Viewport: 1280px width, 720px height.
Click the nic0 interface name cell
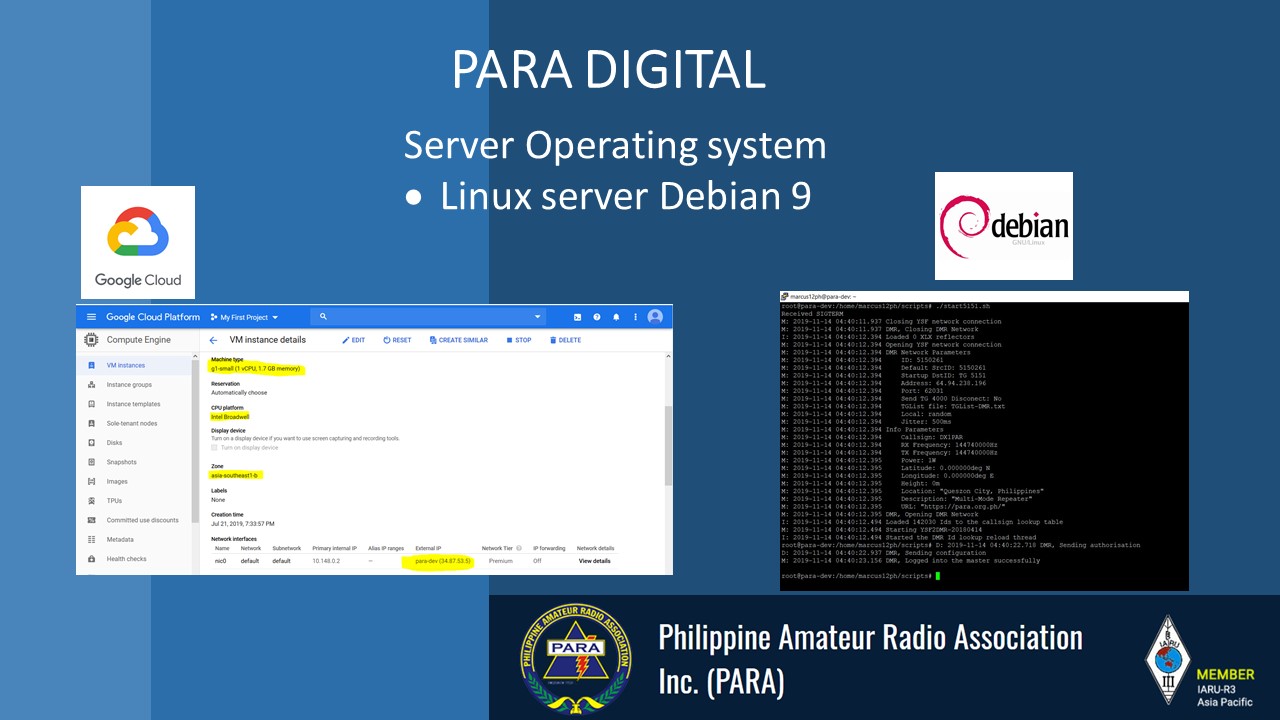tap(221, 561)
